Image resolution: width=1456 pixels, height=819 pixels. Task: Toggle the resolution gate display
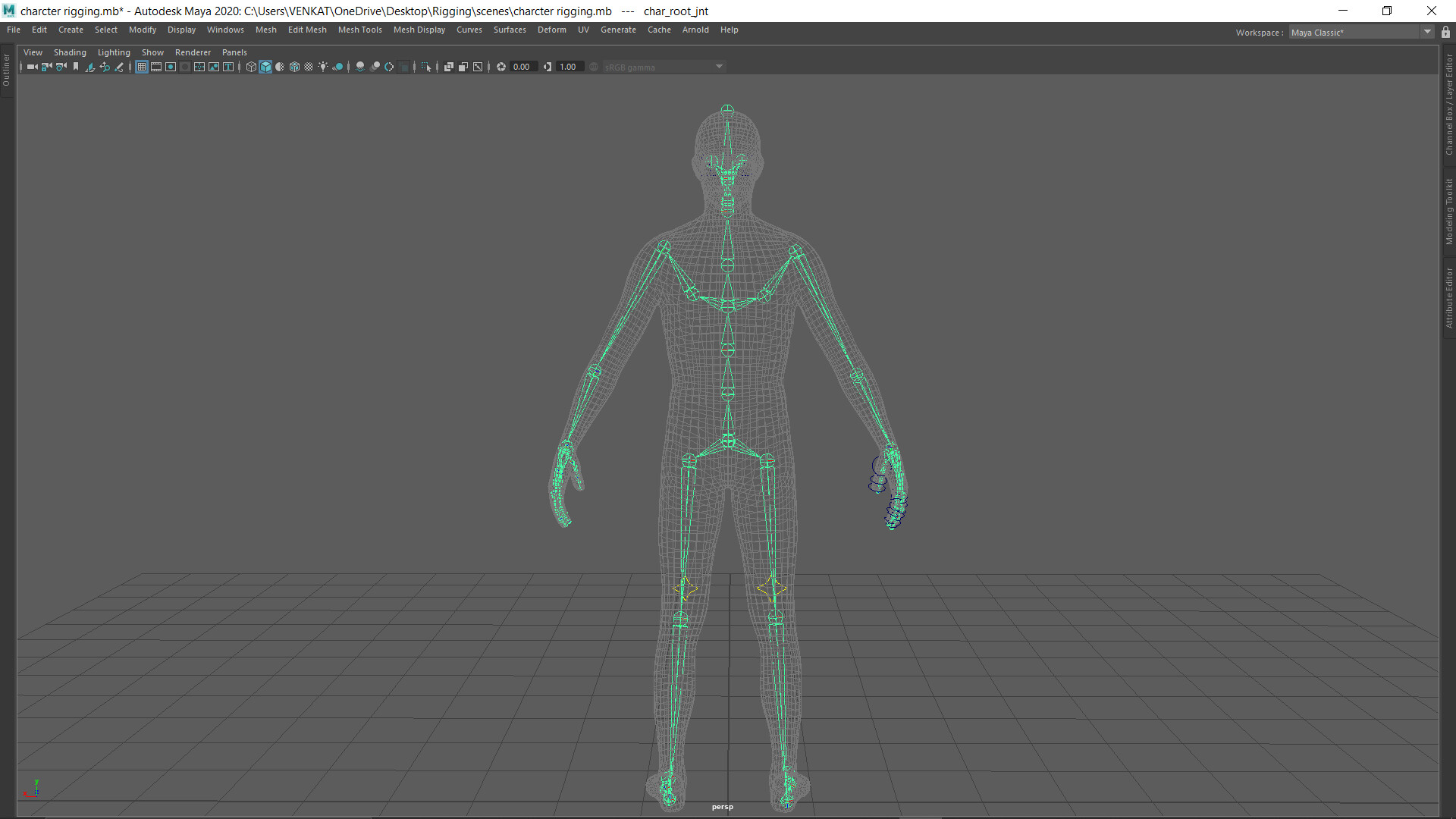(170, 67)
